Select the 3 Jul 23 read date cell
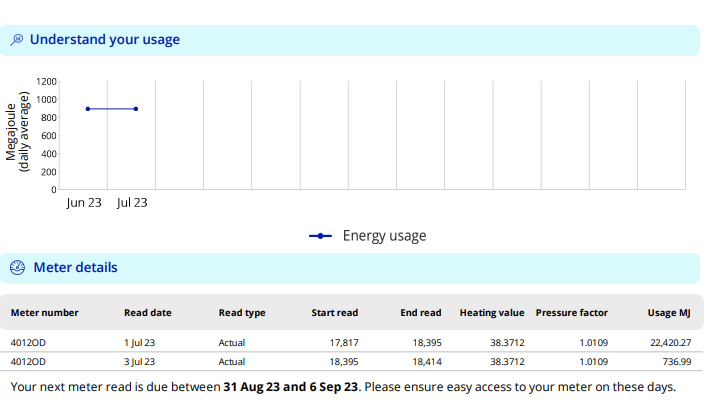The width and height of the screenshot is (711, 405). click(x=140, y=361)
